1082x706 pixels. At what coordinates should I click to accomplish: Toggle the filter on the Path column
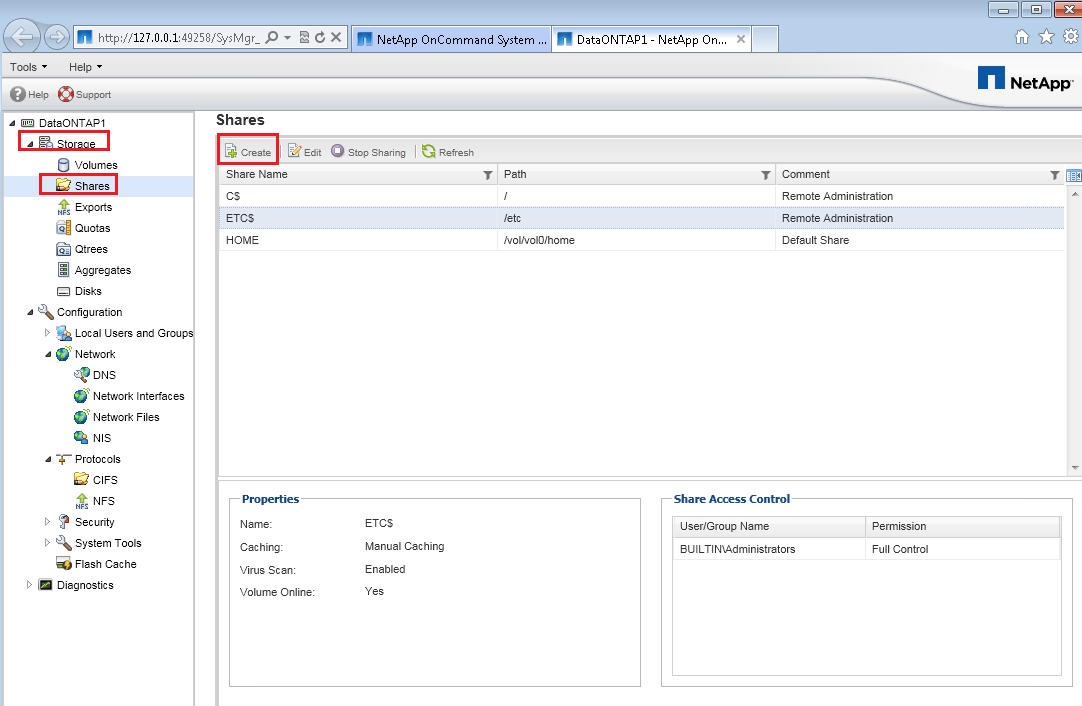tap(763, 174)
